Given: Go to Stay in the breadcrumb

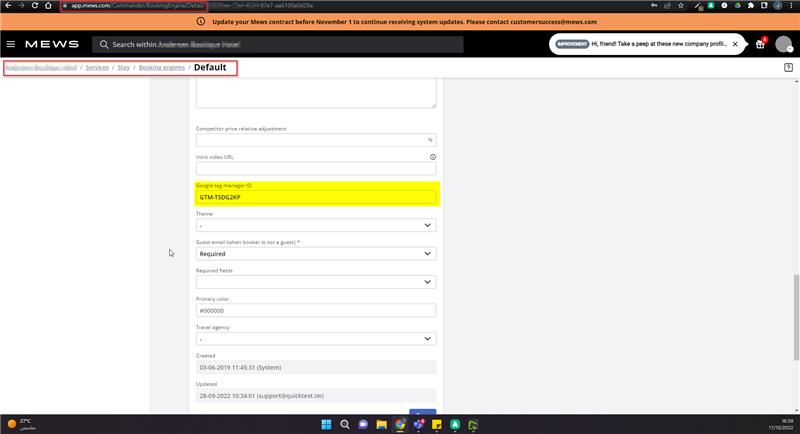Looking at the screenshot, I should 124,68.
